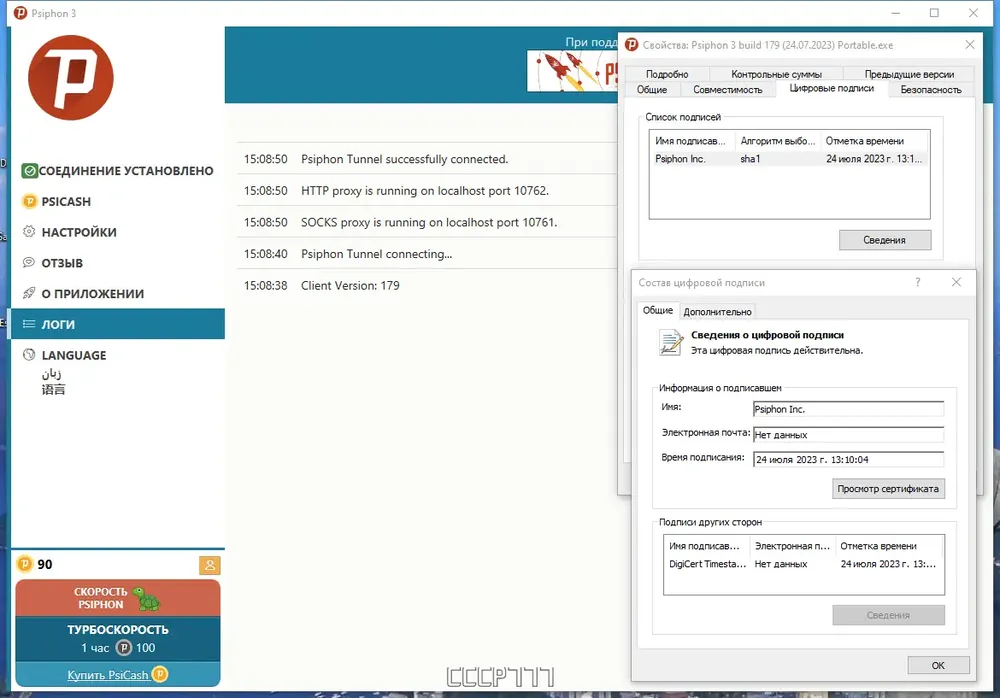Switch to the Безопасность tab
The image size is (1000, 698).
point(930,89)
